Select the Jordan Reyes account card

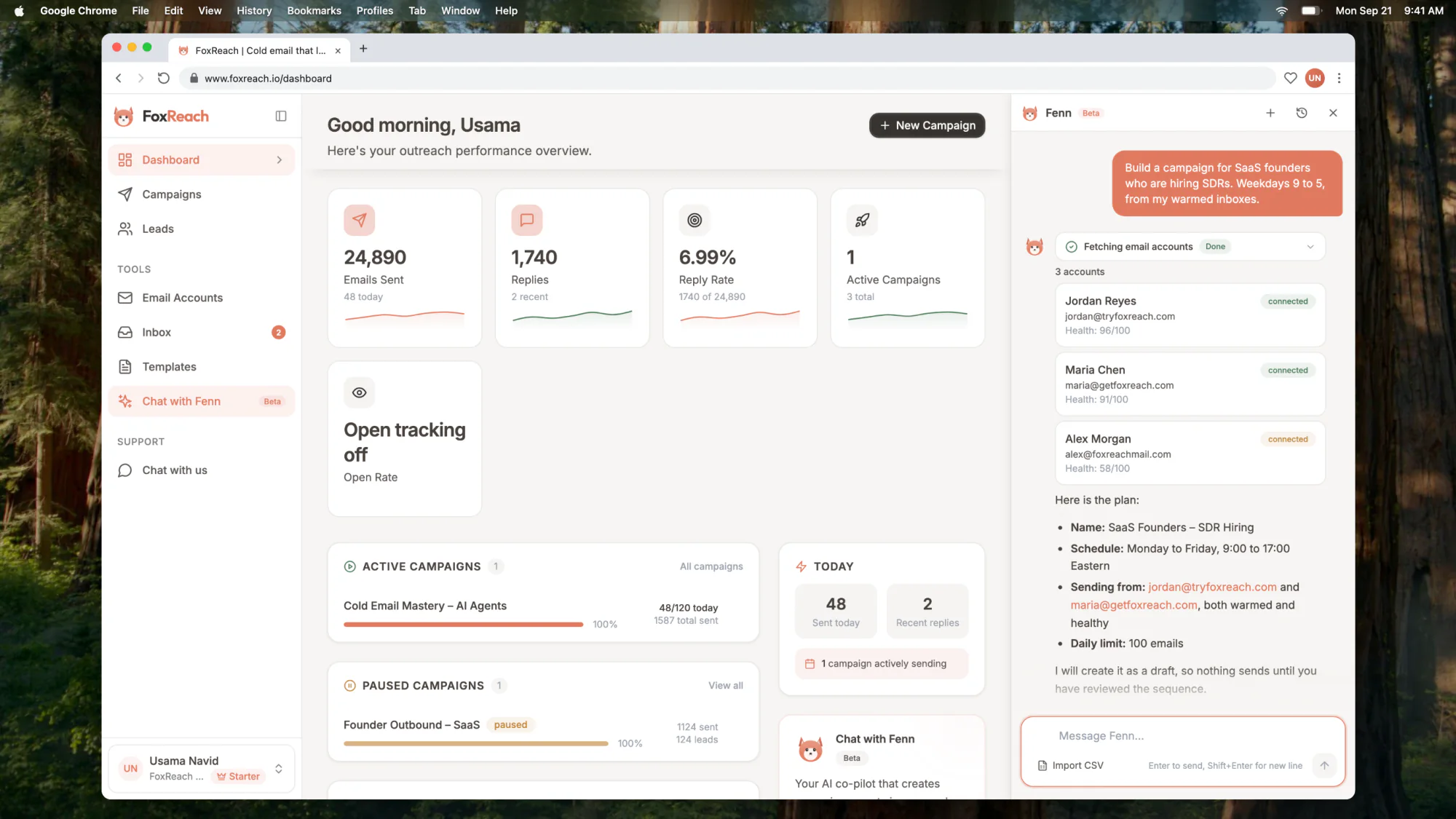[1190, 315]
